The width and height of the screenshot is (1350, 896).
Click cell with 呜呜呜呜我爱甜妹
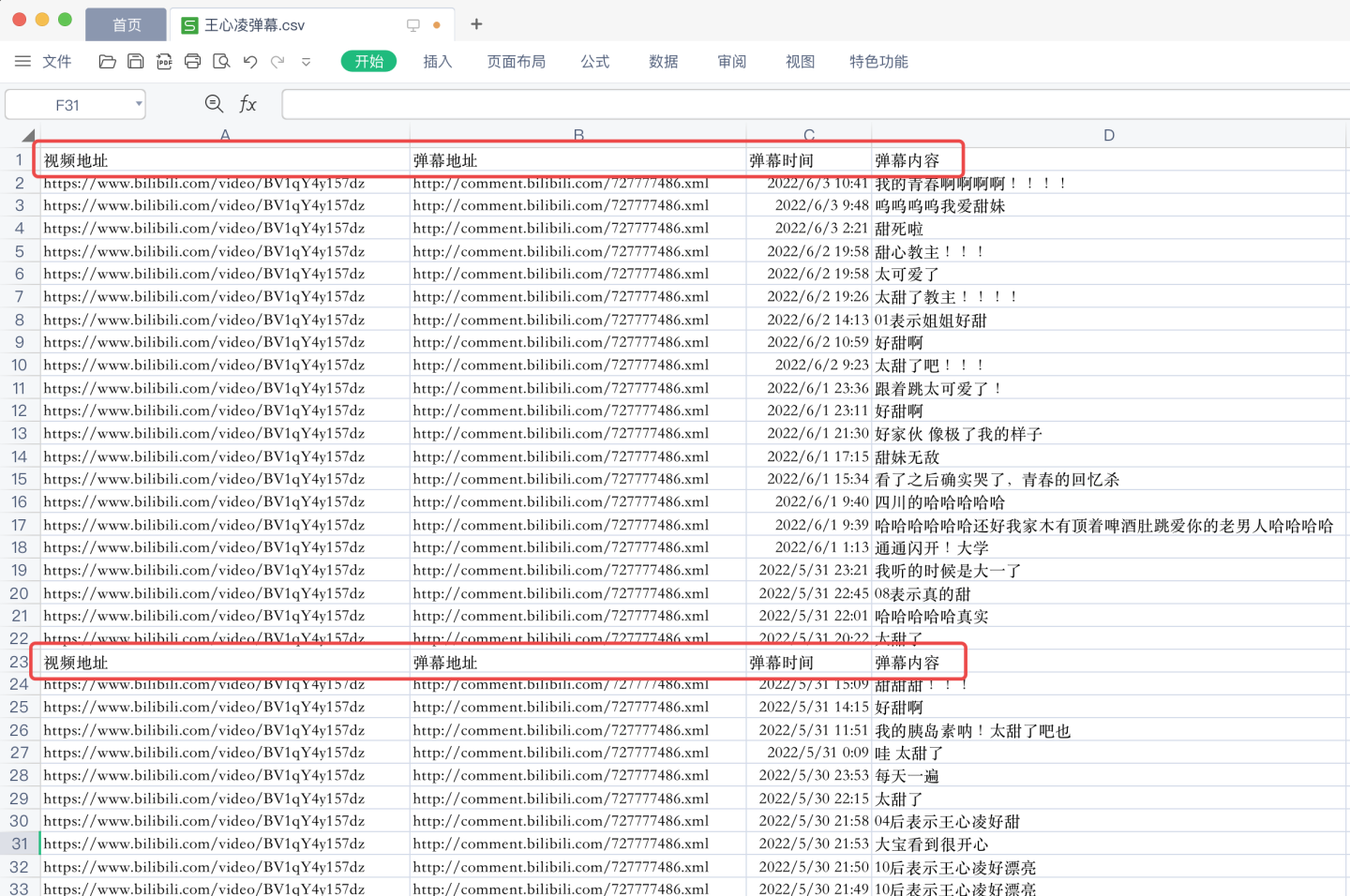(x=1109, y=205)
